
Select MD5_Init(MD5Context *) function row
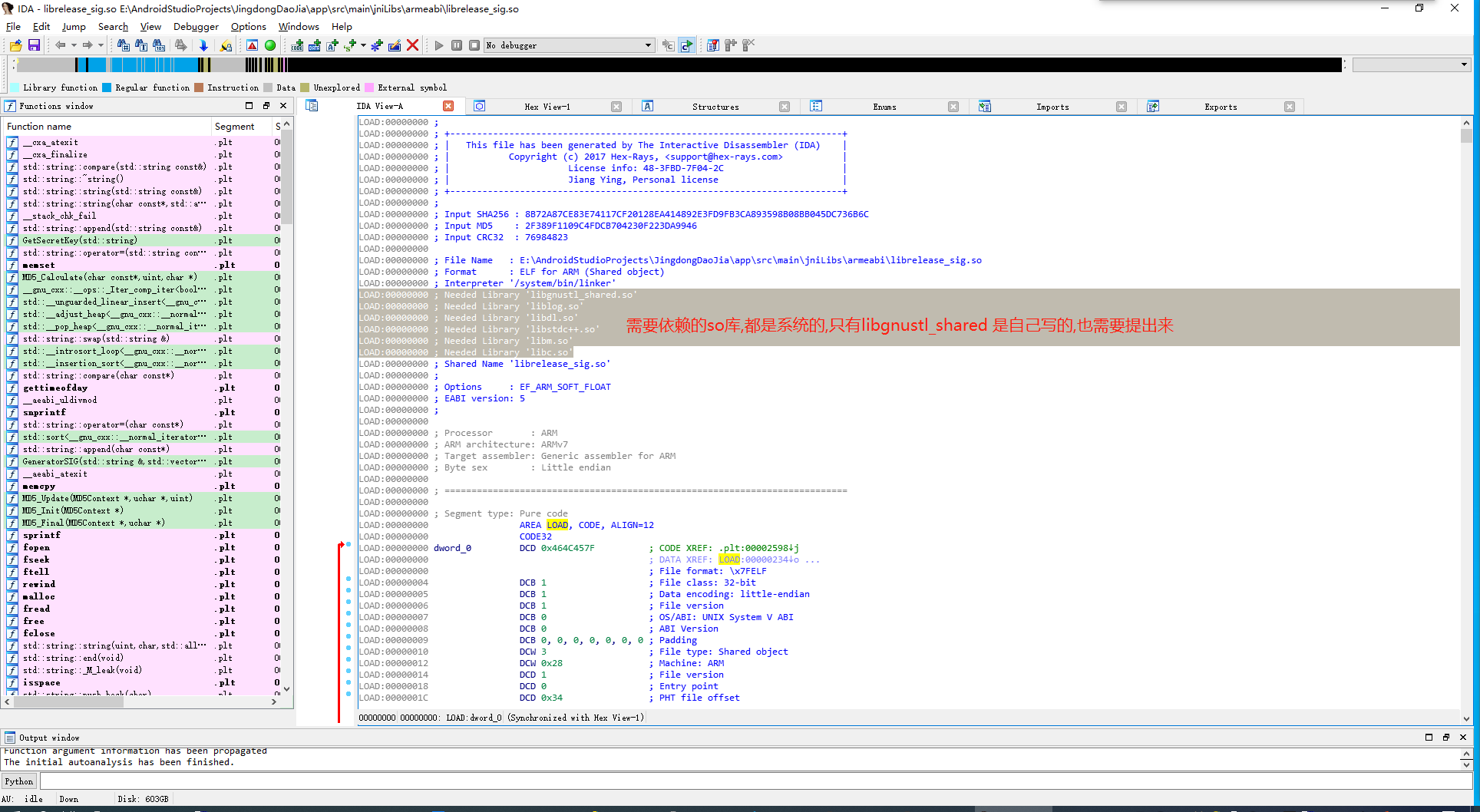click(143, 510)
